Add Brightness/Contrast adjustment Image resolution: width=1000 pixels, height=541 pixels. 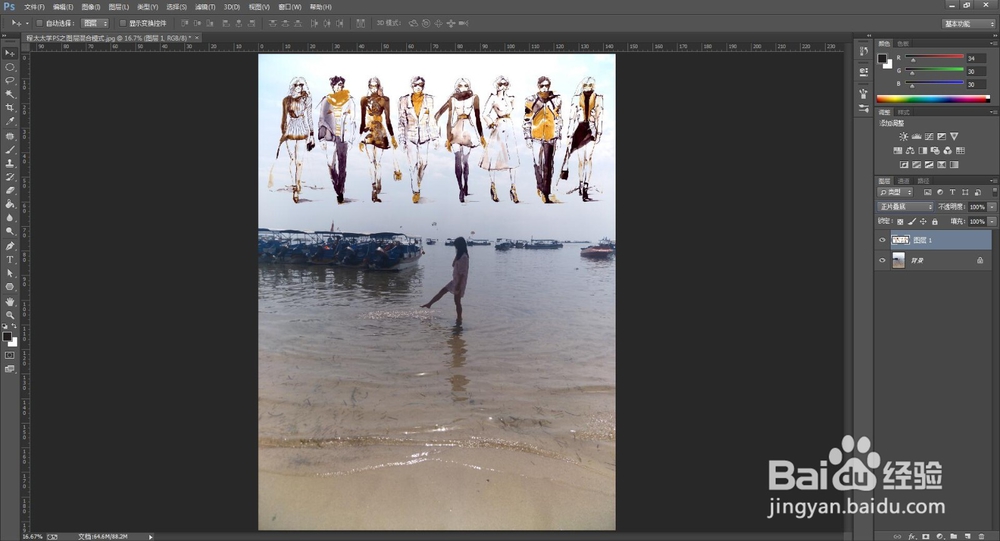904,137
